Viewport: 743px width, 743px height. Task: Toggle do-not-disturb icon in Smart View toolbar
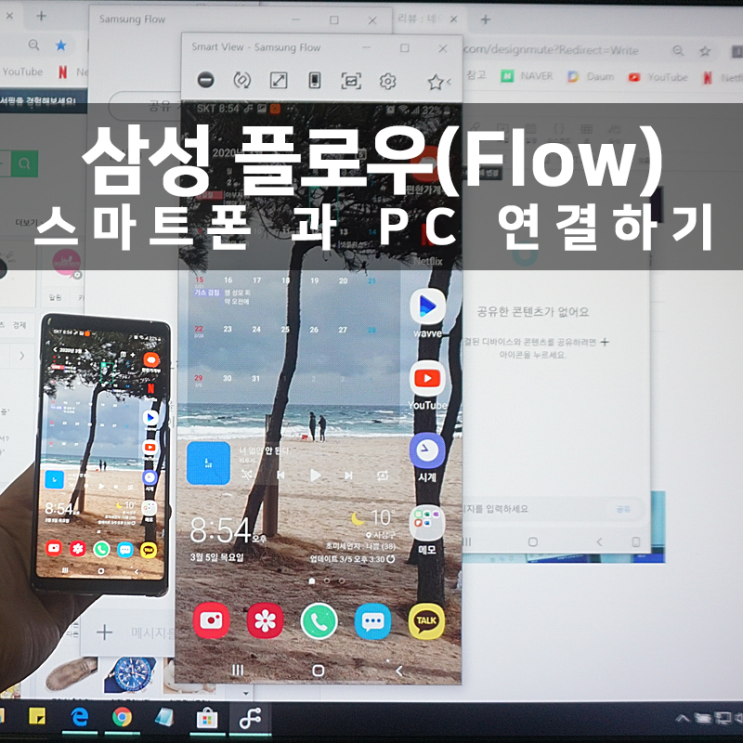pyautogui.click(x=206, y=80)
